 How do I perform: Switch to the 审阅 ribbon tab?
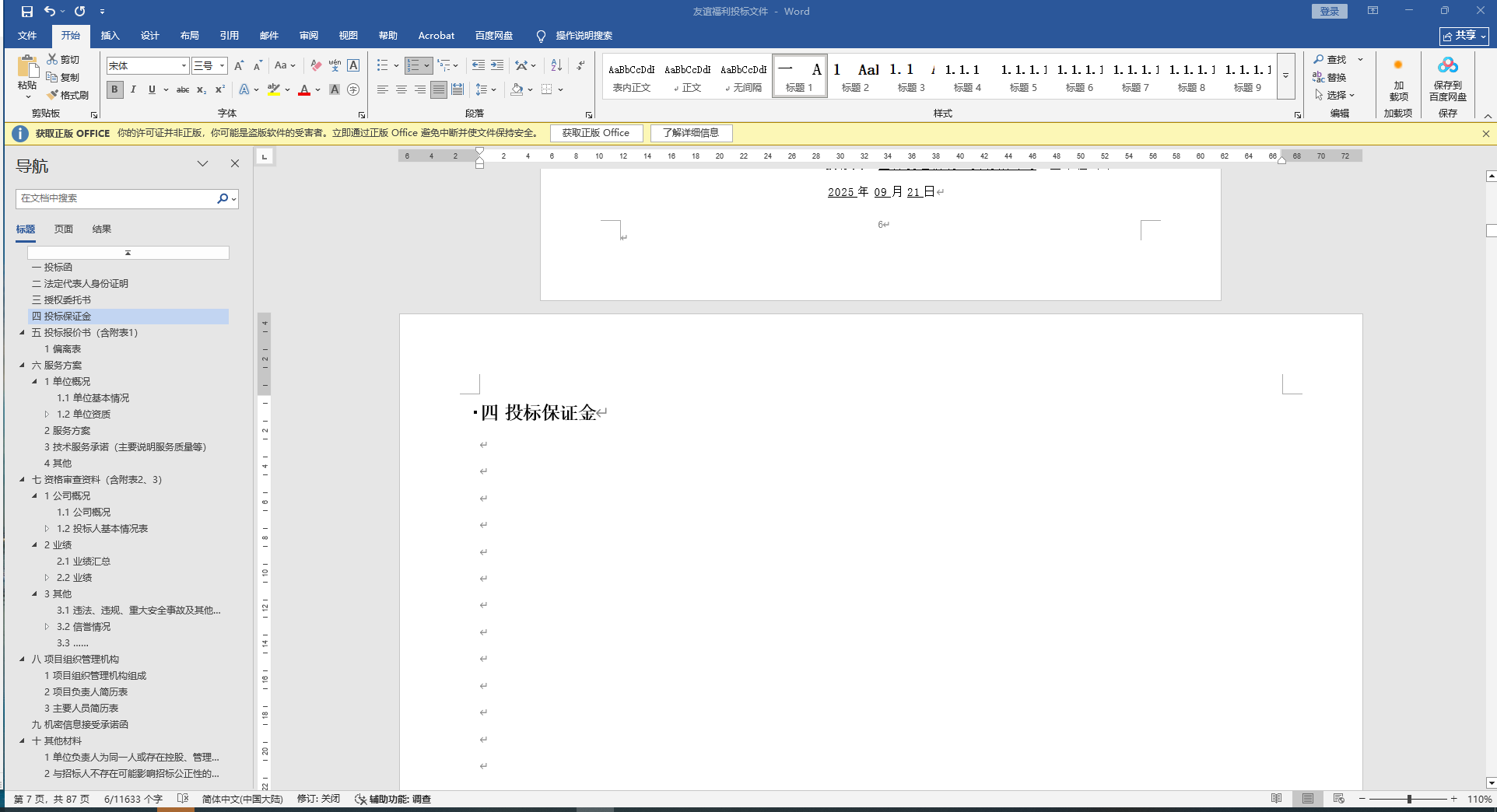[308, 36]
